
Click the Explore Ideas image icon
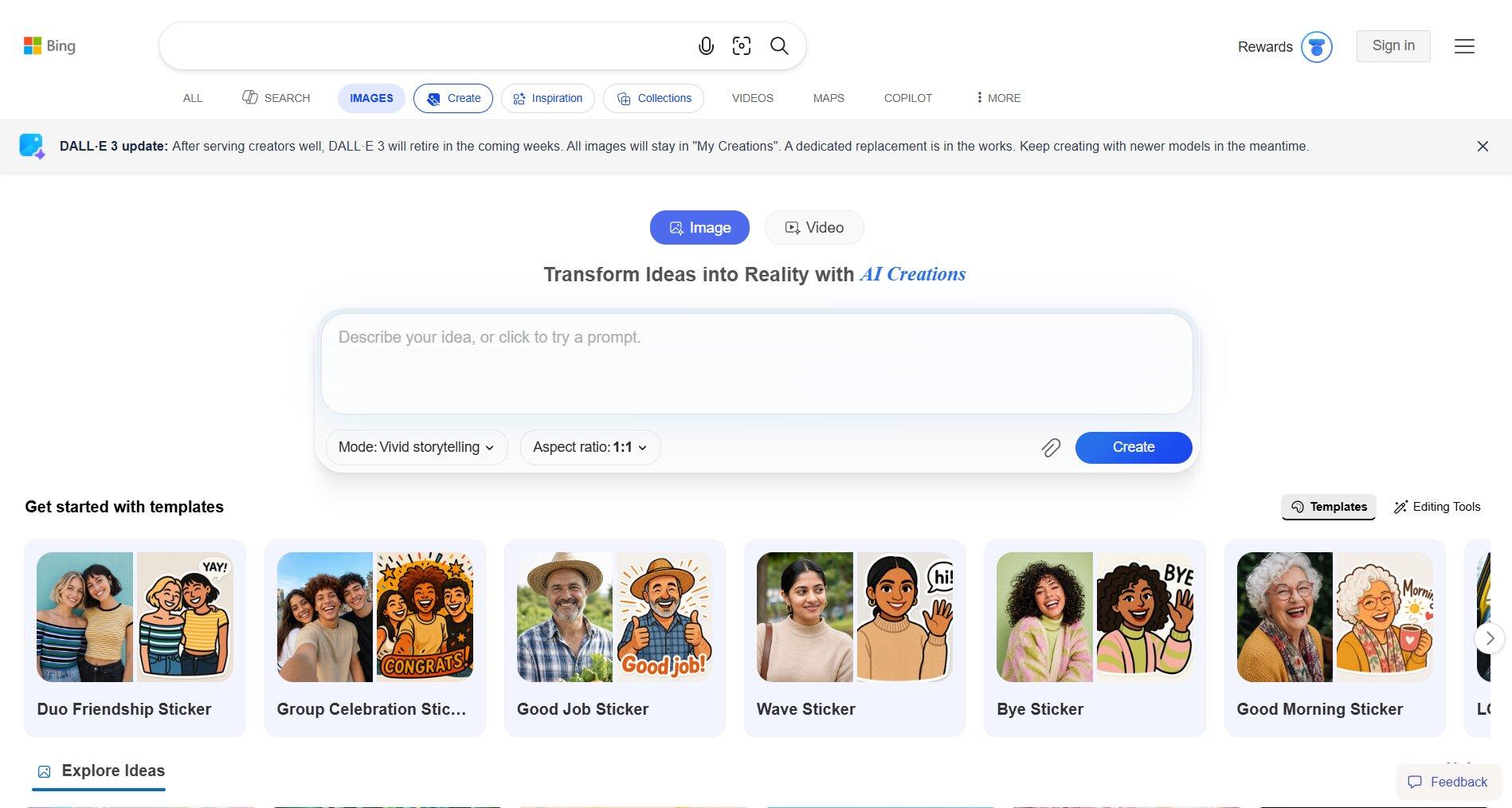[45, 771]
